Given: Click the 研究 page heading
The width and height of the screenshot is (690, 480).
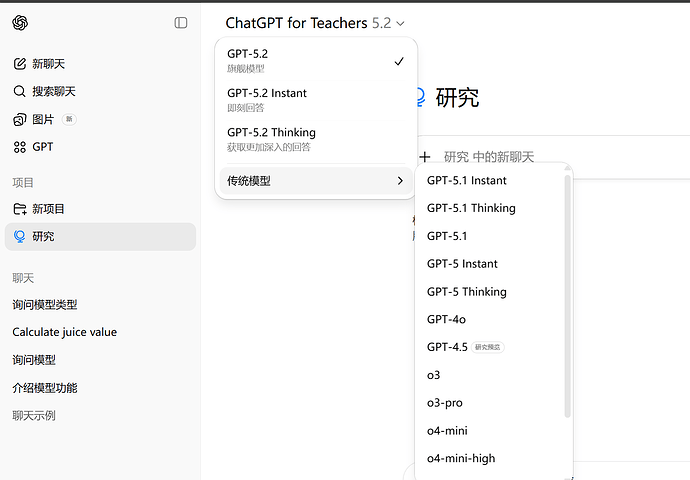Looking at the screenshot, I should point(457,97).
